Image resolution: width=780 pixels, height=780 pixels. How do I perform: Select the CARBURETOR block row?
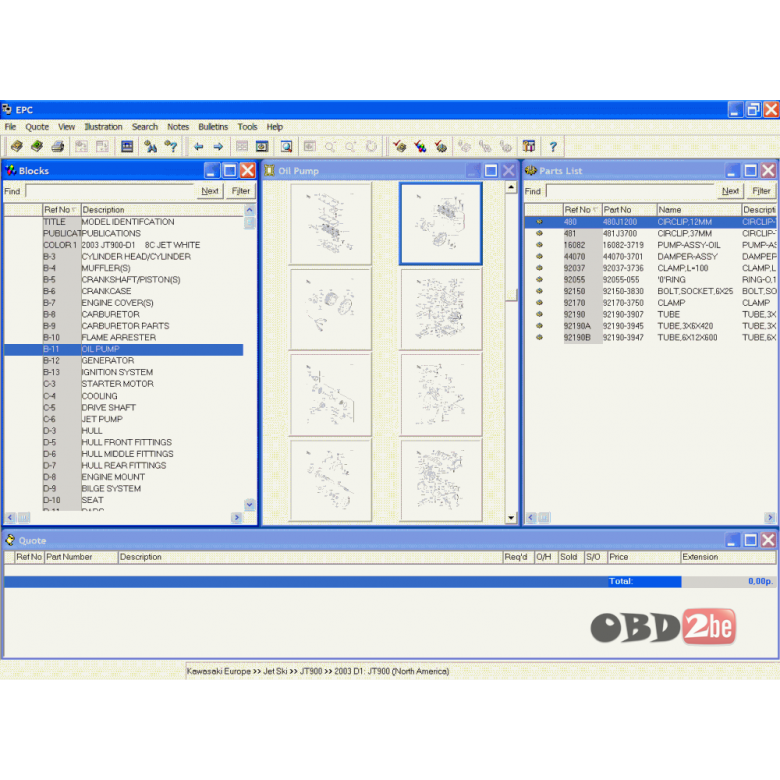pyautogui.click(x=123, y=314)
